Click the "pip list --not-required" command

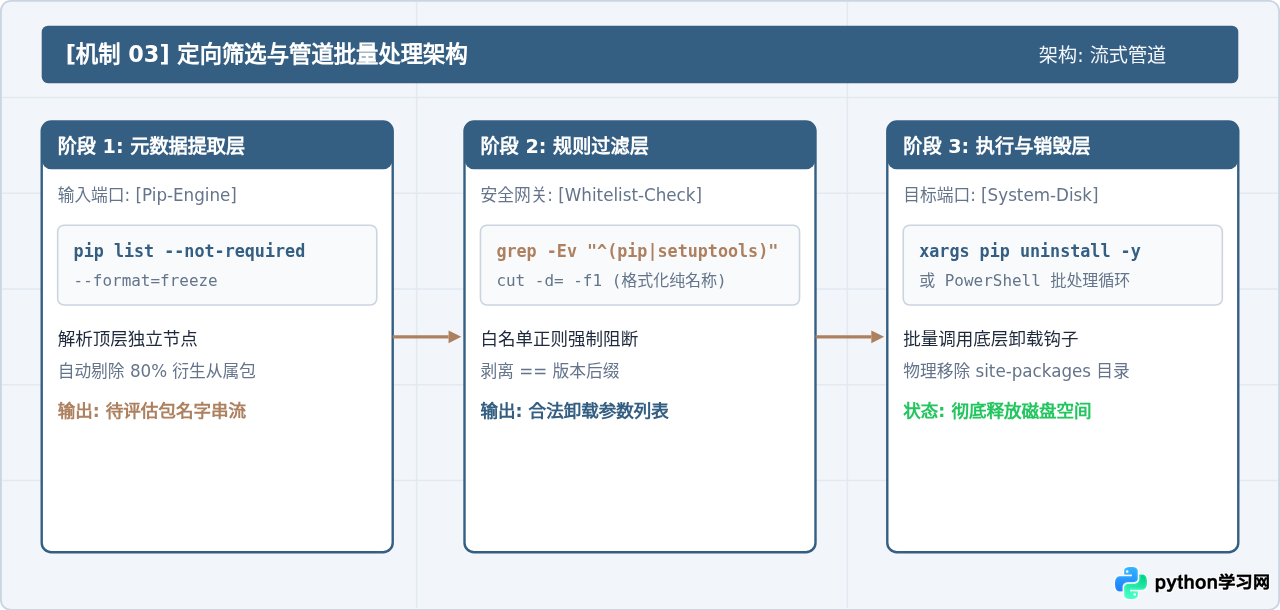189,251
